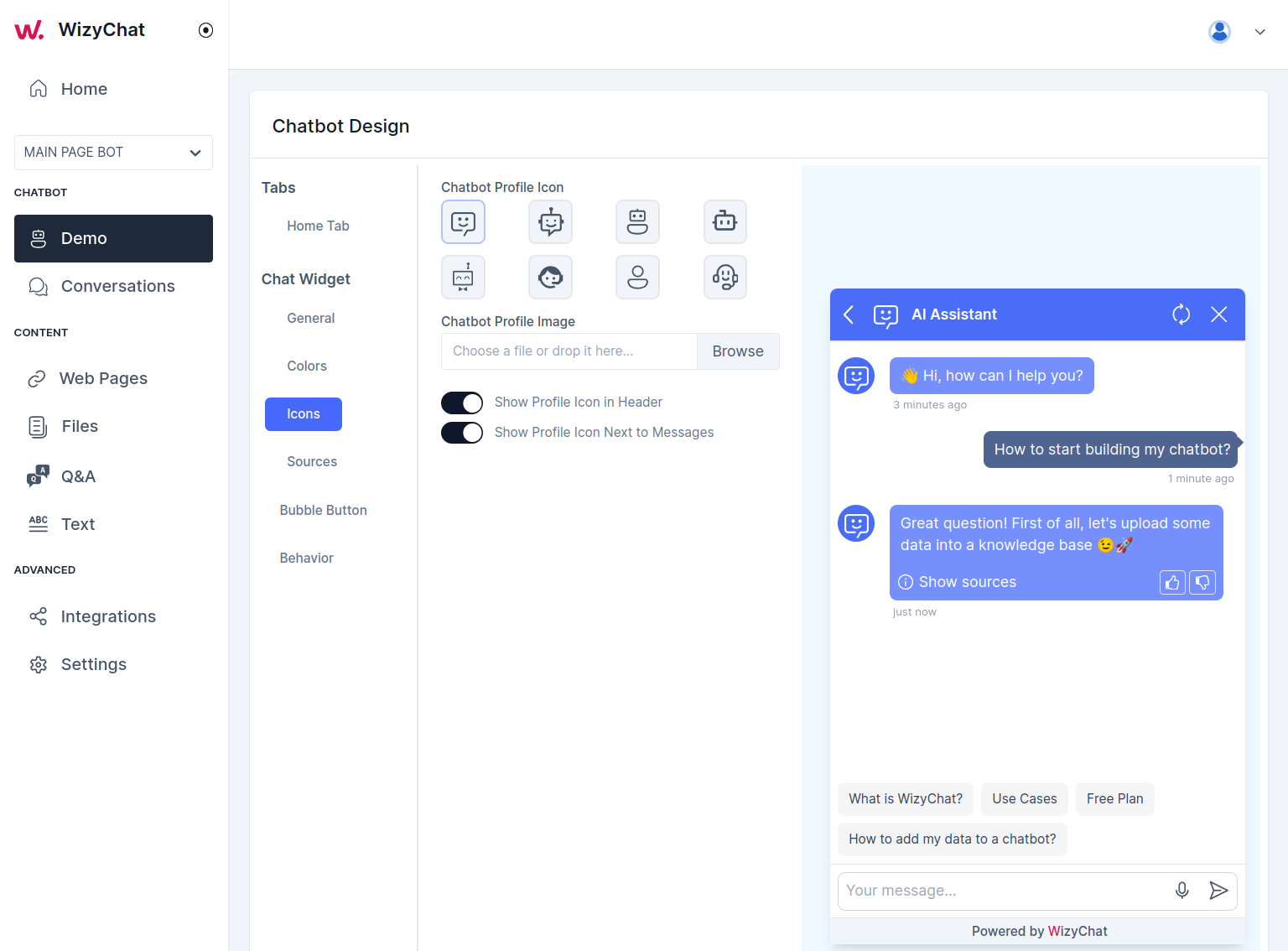The image size is (1288, 951).
Task: Click the info icon next to Show sources
Action: (906, 582)
